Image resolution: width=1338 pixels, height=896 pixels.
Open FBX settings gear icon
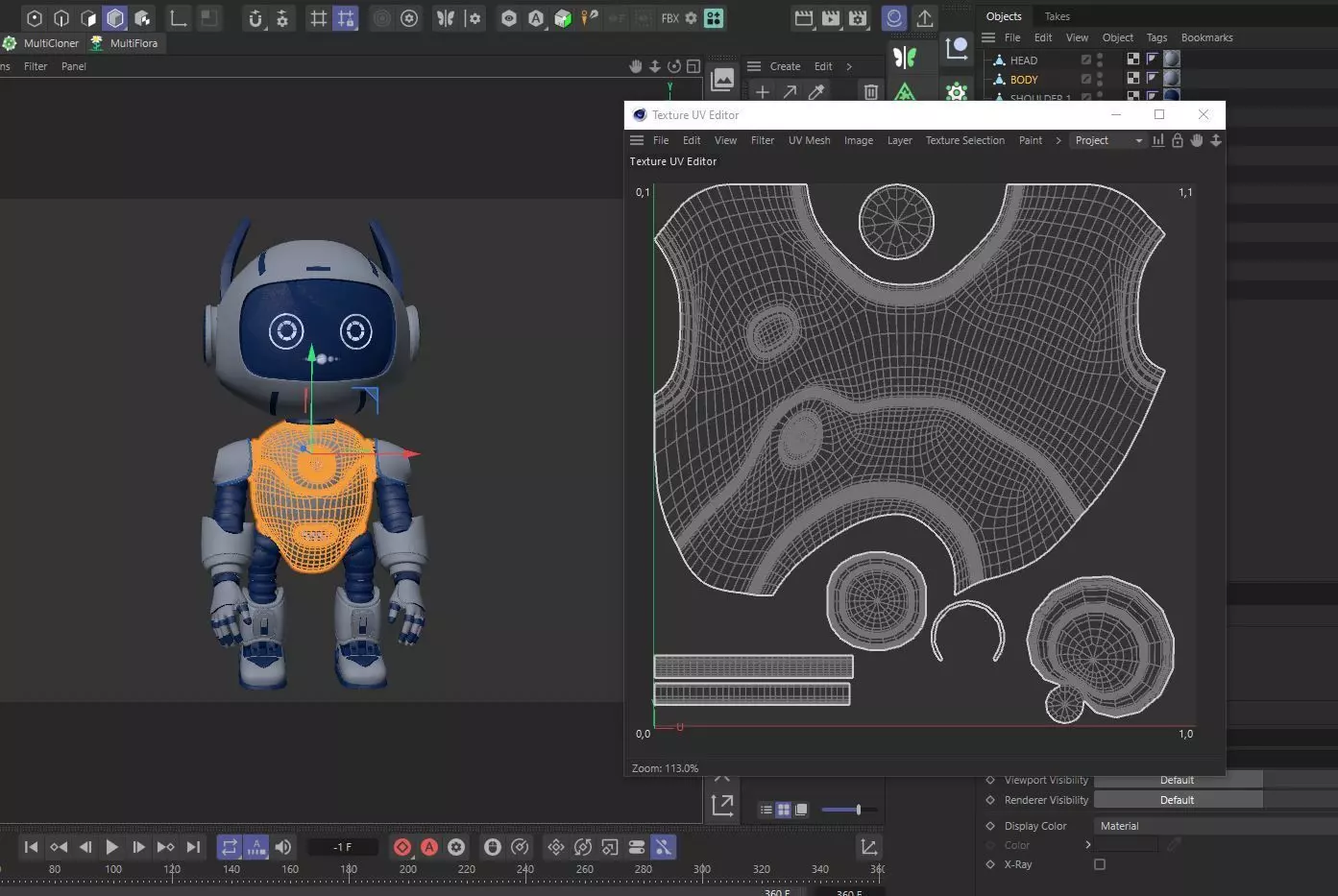(x=691, y=18)
